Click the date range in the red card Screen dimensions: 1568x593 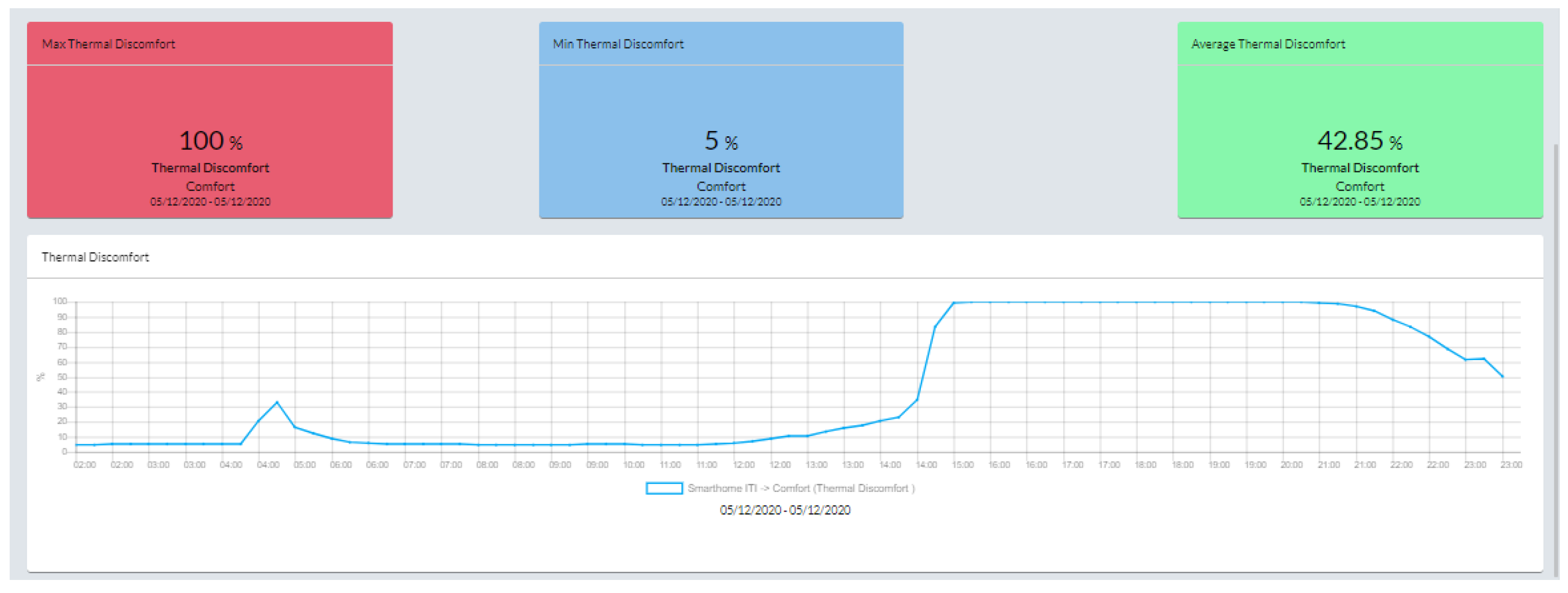(210, 202)
